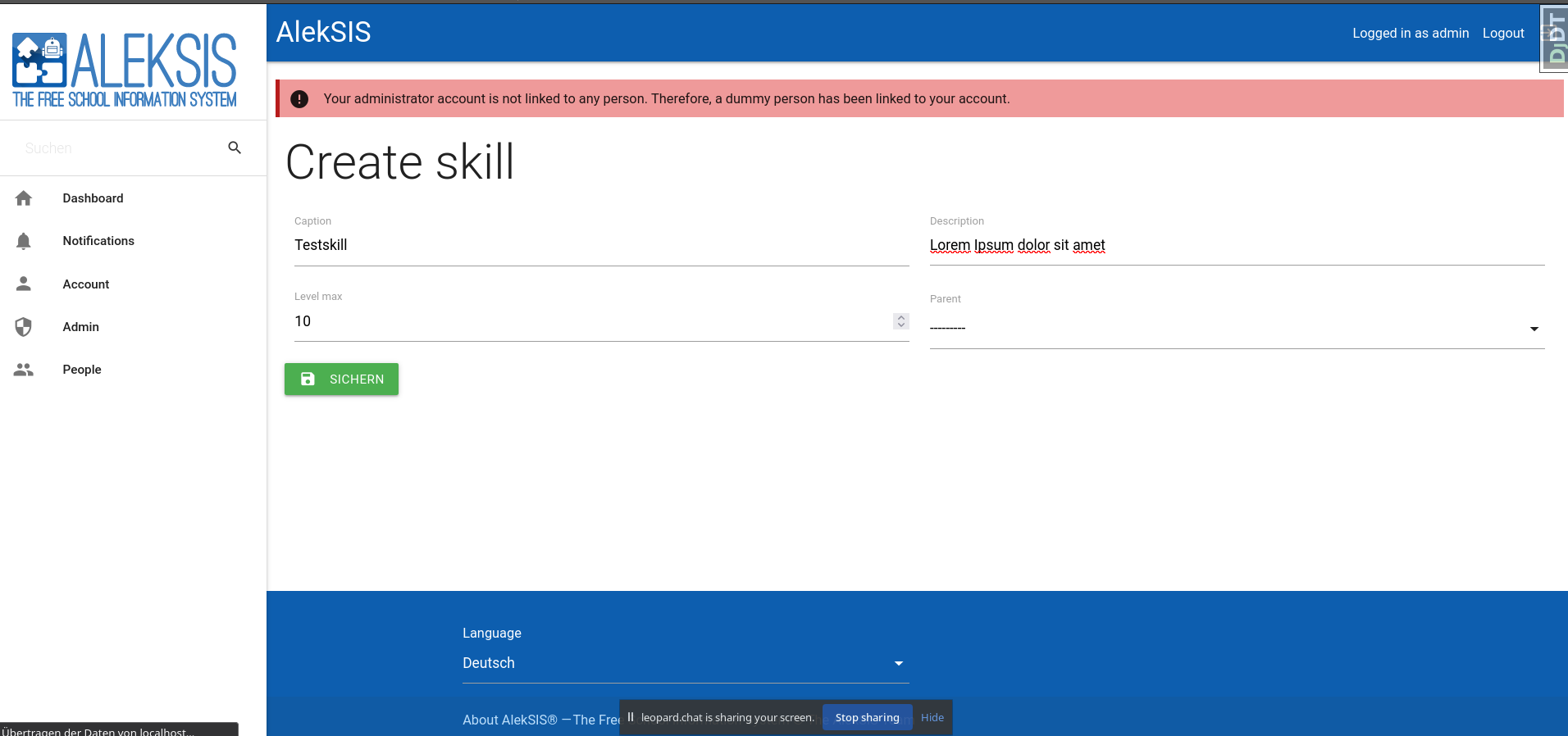This screenshot has height=736, width=1568.
Task: Click the Description text field
Action: [1236, 246]
